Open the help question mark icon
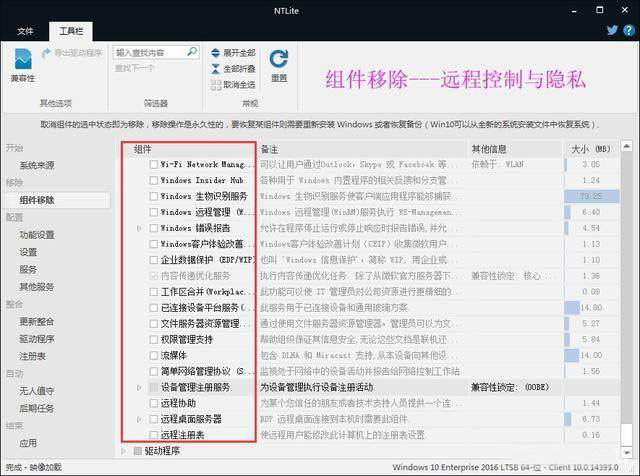Screen dimensions: 640x476 629,30
